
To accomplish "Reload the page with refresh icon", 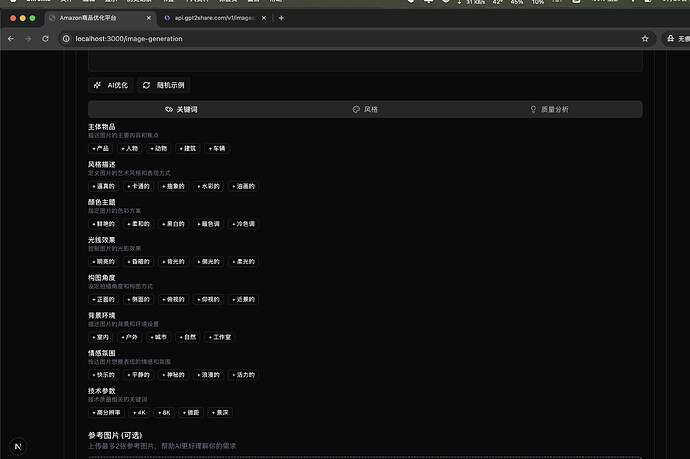I will pyautogui.click(x=45, y=39).
